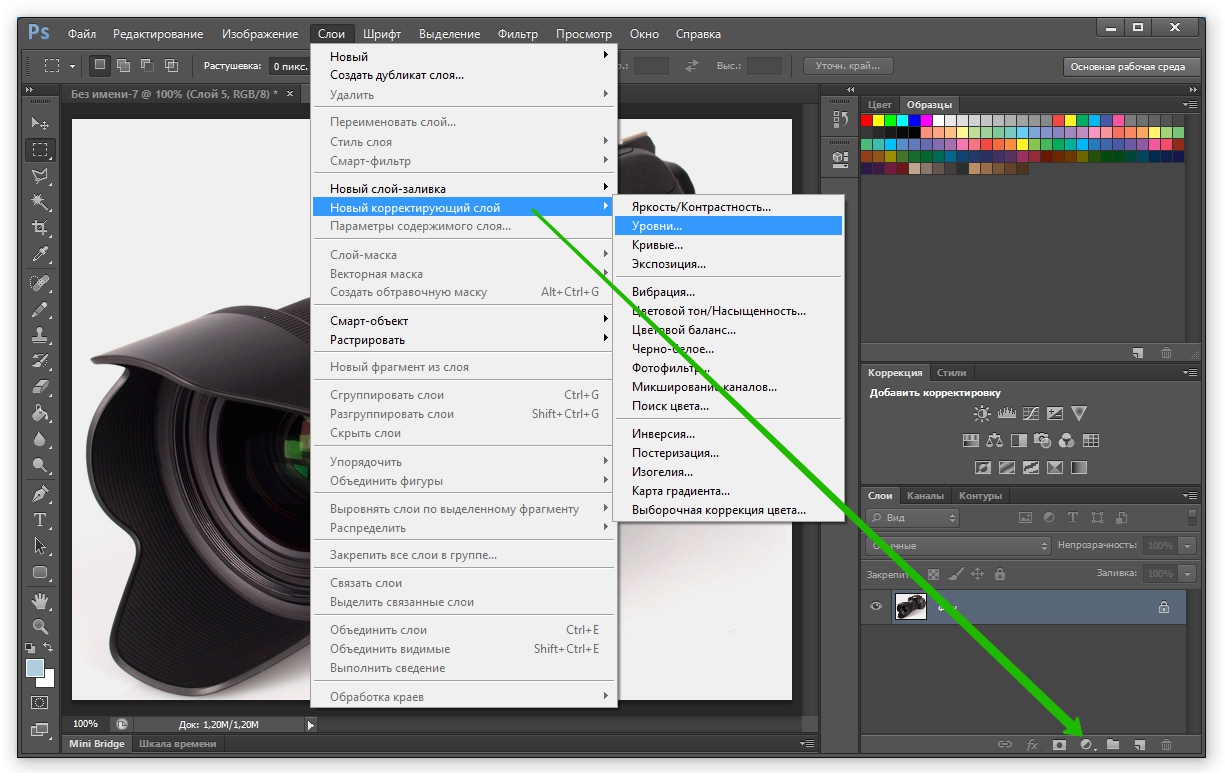Select the History Brush tool
Screen dimensions: 1225x773
pyautogui.click(x=40, y=360)
